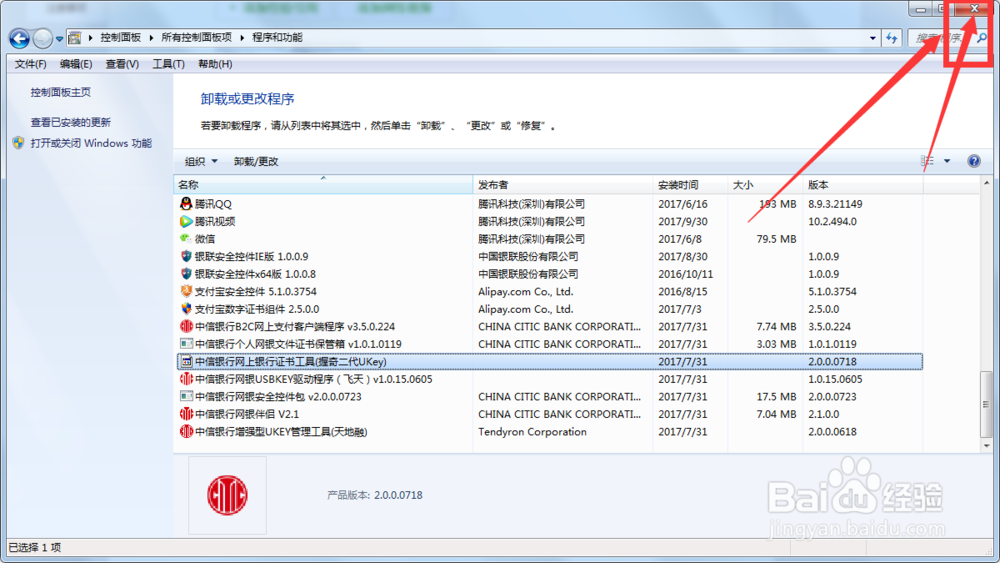Click 程序和功能 breadcrumb

[x=277, y=38]
